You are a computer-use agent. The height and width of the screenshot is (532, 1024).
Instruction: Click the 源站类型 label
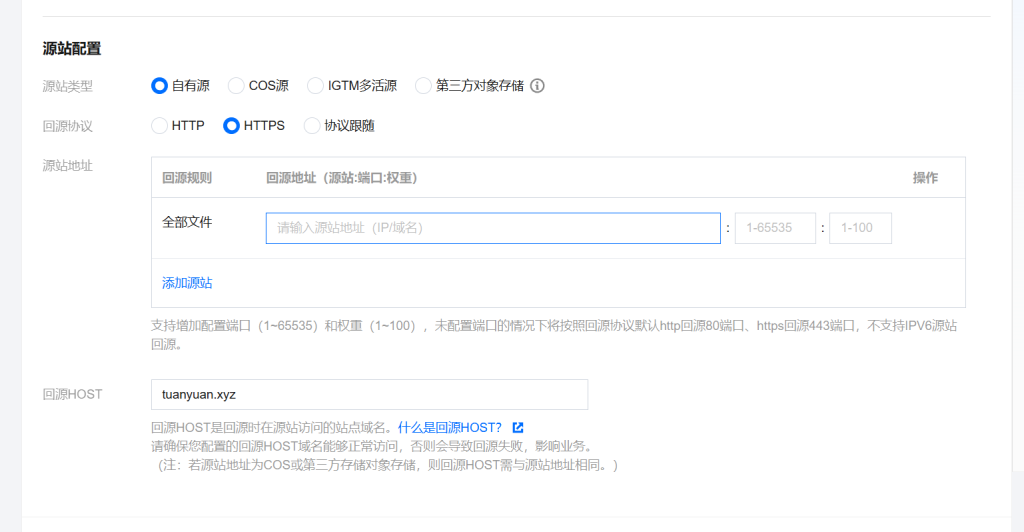(68, 86)
